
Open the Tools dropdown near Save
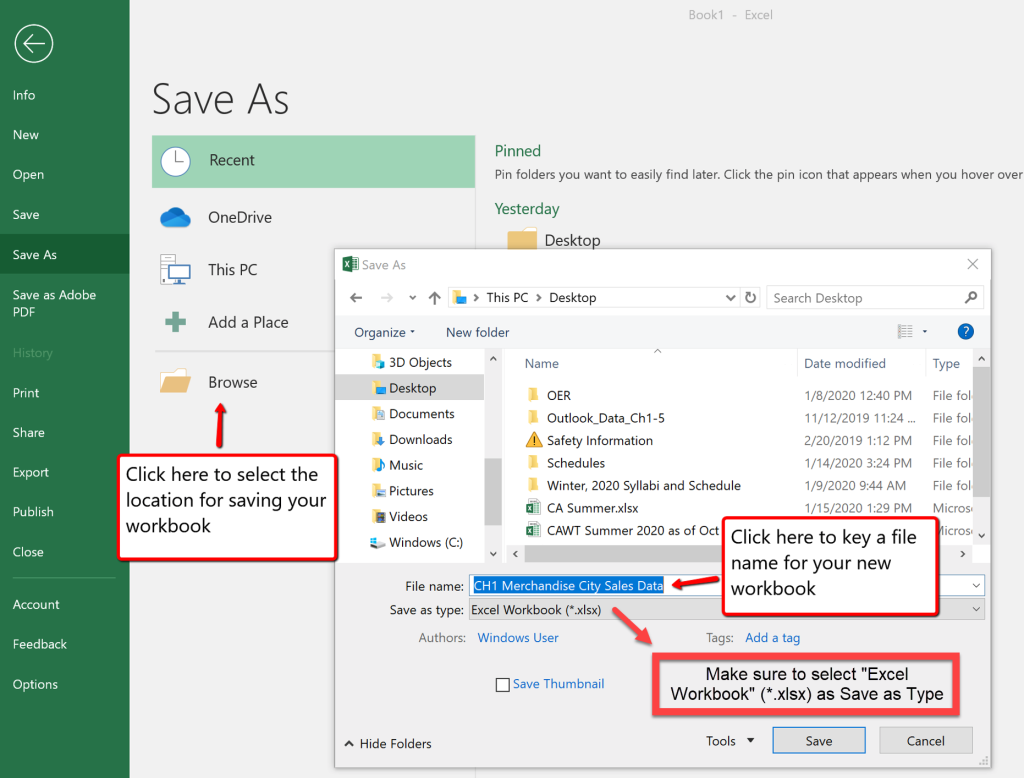click(x=730, y=740)
